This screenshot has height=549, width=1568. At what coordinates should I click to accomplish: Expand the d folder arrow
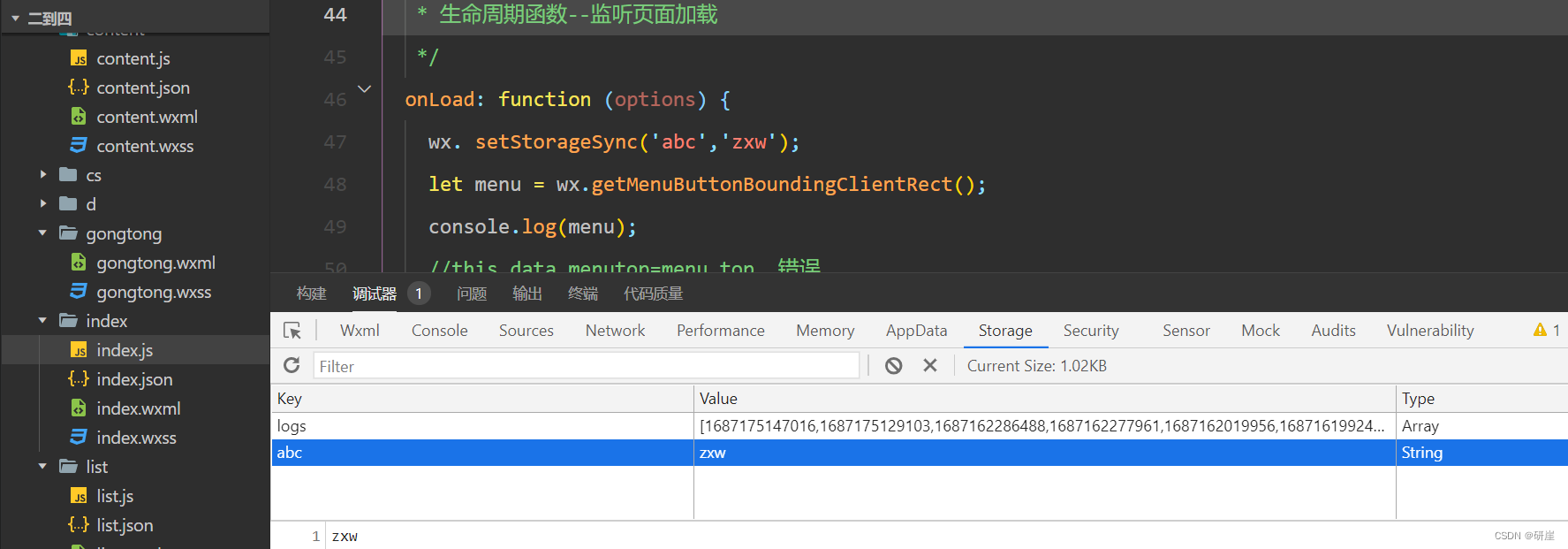pyautogui.click(x=42, y=204)
